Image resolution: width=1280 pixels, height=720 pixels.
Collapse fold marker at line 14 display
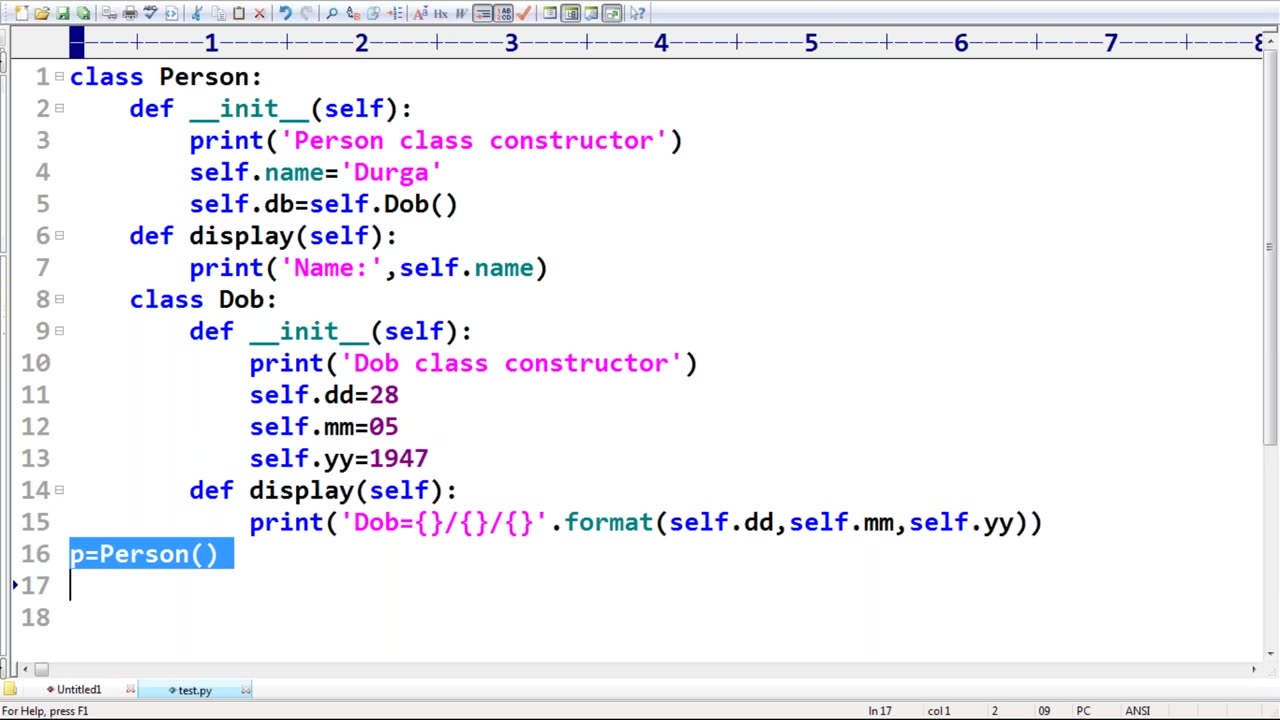[x=60, y=489]
